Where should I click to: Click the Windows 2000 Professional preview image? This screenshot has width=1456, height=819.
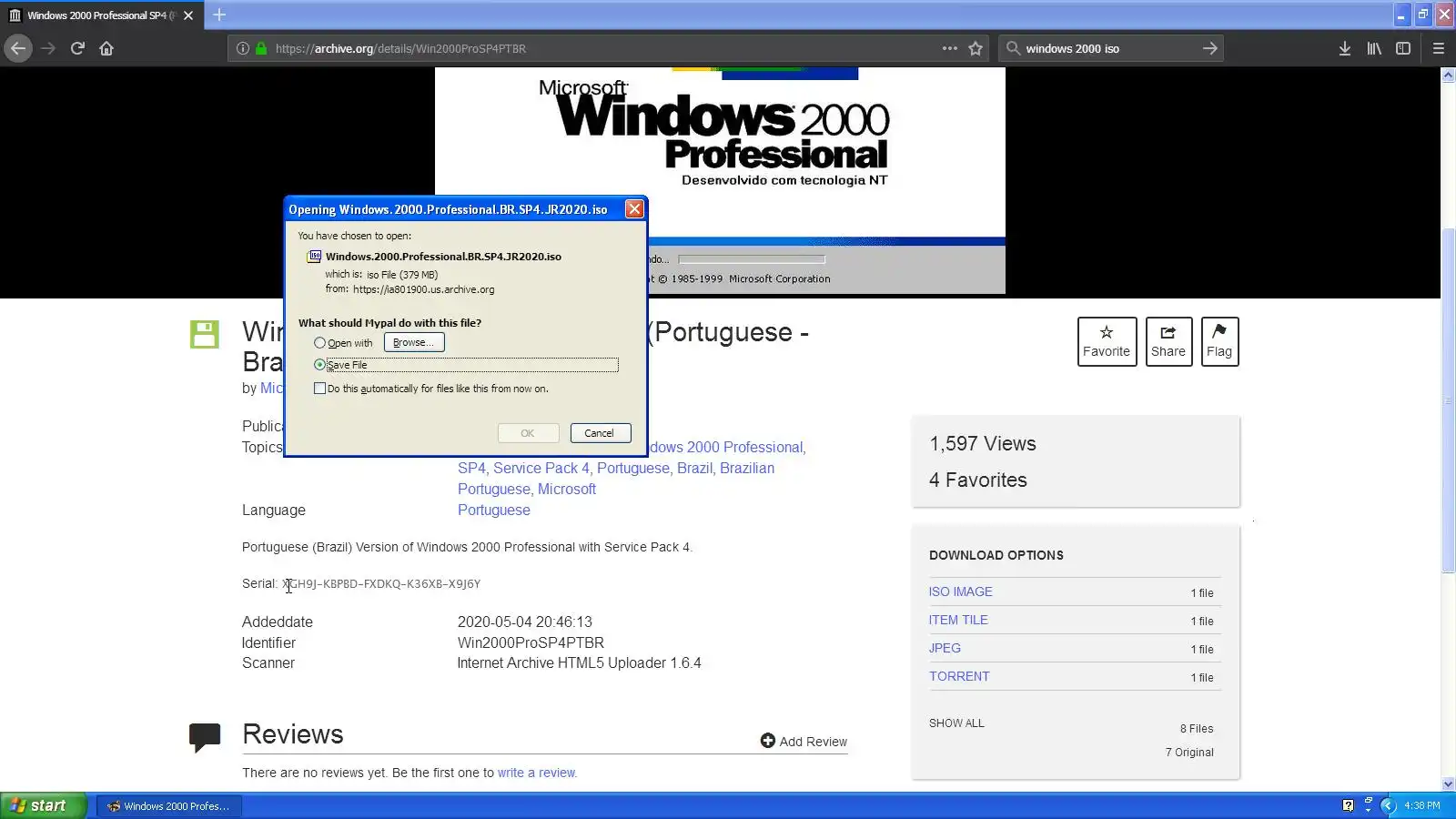pos(720,180)
